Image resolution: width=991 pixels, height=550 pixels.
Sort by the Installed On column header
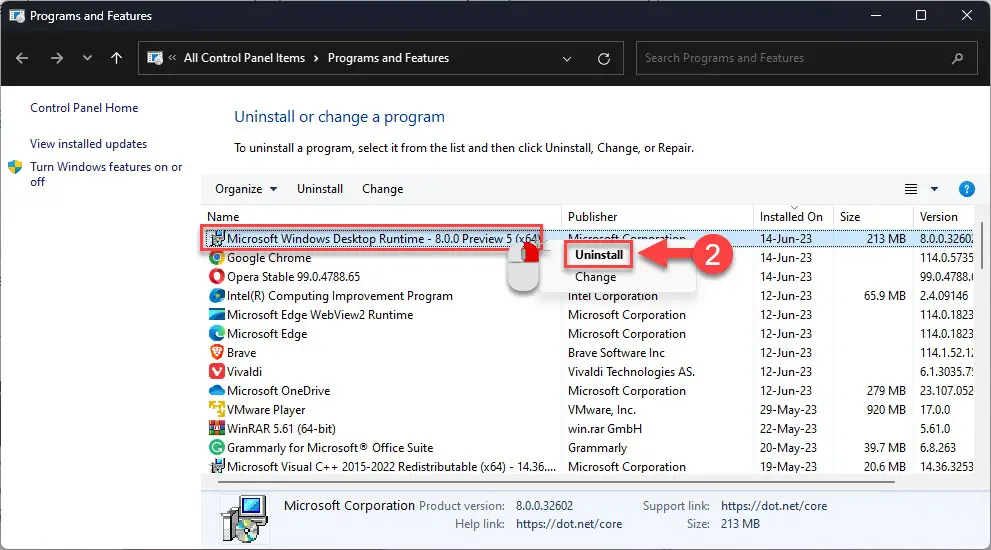[x=793, y=217]
